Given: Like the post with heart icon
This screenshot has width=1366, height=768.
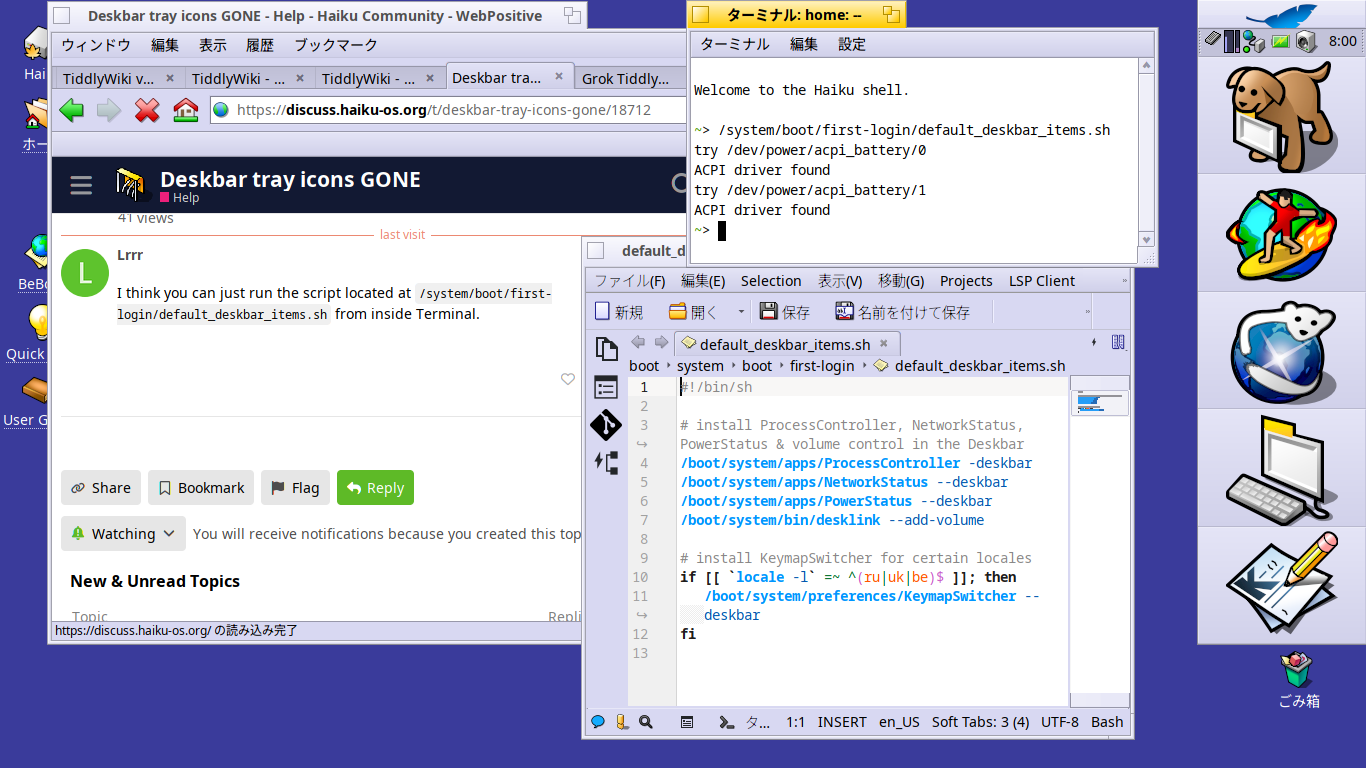Looking at the screenshot, I should [568, 379].
